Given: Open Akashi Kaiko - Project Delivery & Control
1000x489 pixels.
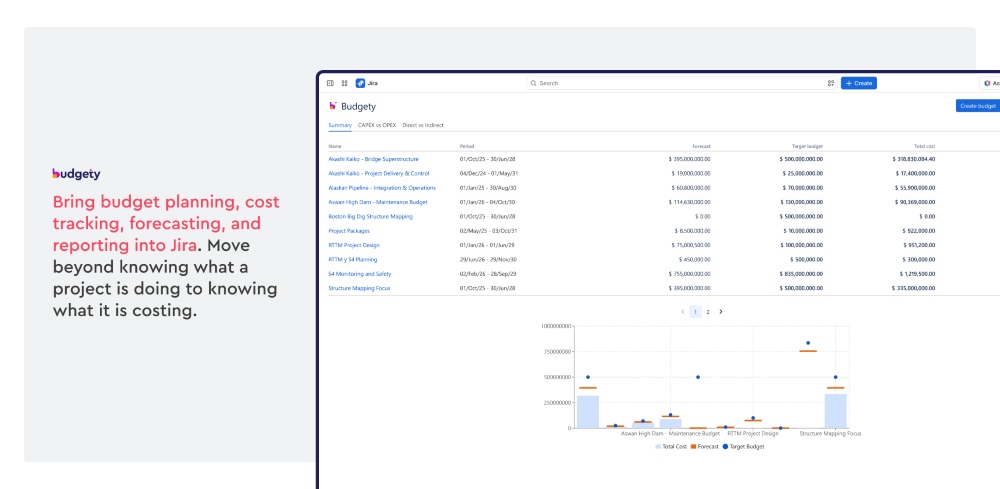Looking at the screenshot, I should 379,173.
